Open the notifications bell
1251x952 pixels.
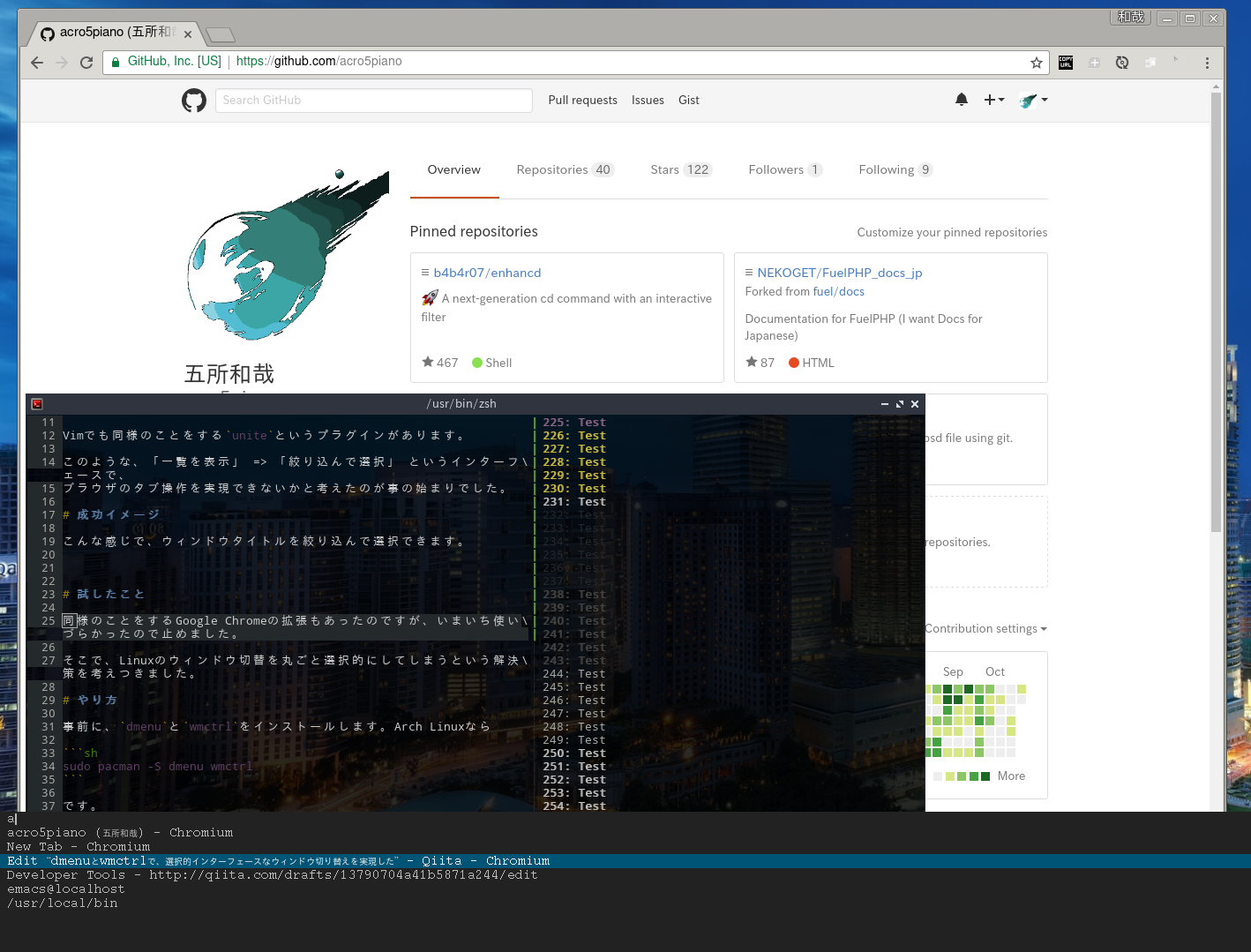(961, 100)
